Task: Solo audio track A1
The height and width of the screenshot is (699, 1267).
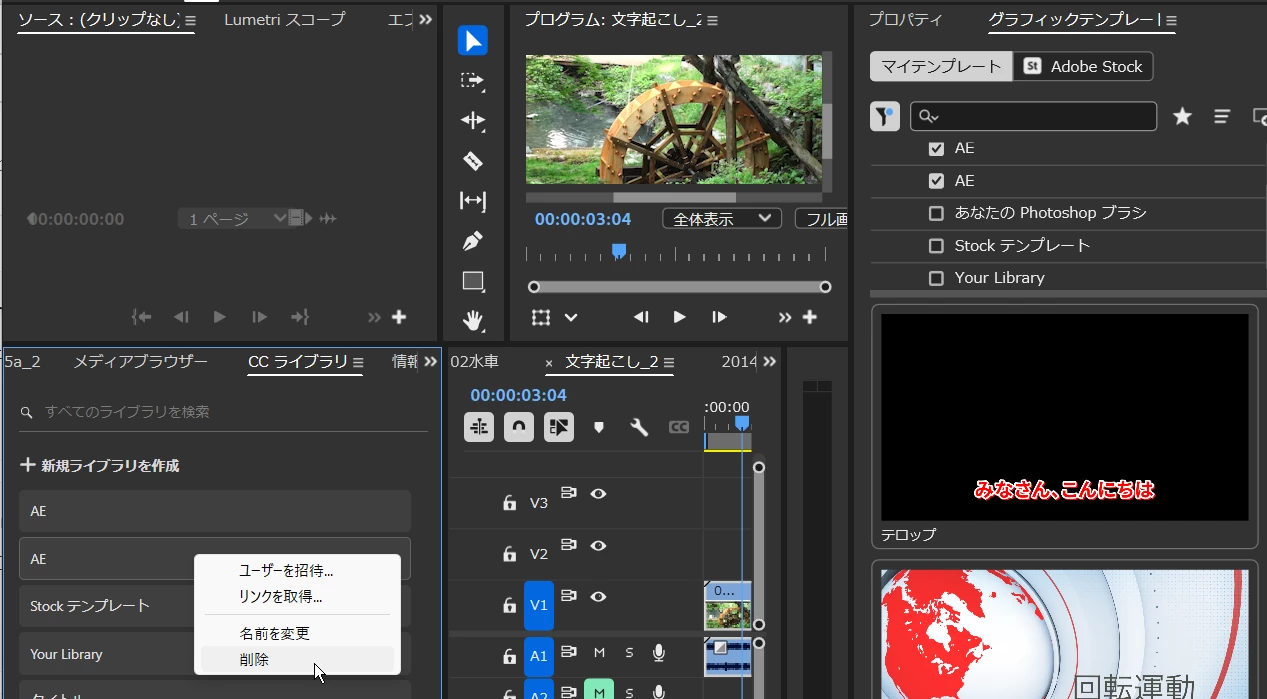Action: 629,653
